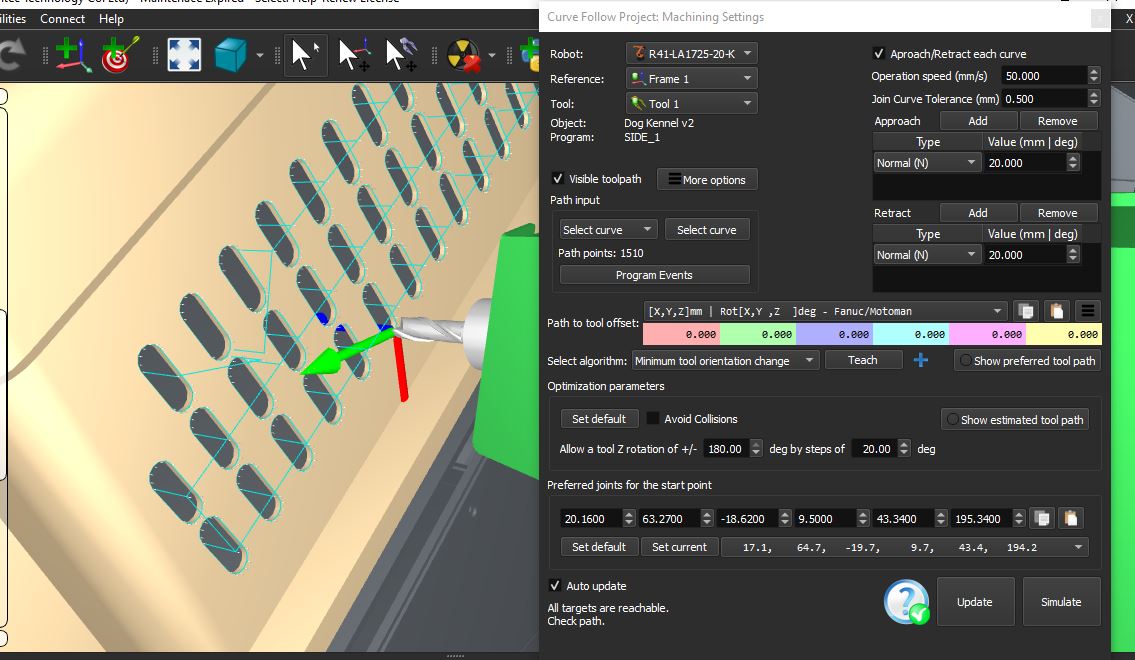The image size is (1135, 660).
Task: Click the pink X offset field
Action: 680,335
